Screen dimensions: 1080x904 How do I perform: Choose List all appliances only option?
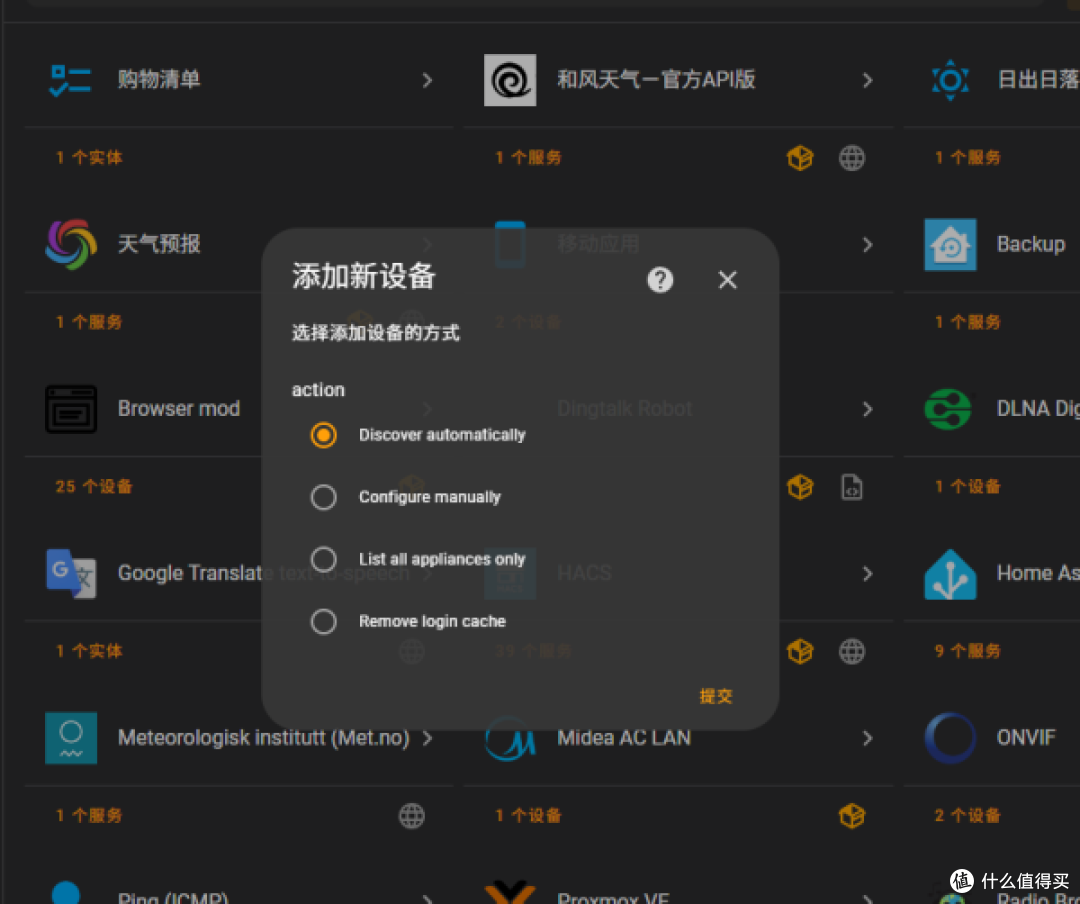click(x=323, y=559)
